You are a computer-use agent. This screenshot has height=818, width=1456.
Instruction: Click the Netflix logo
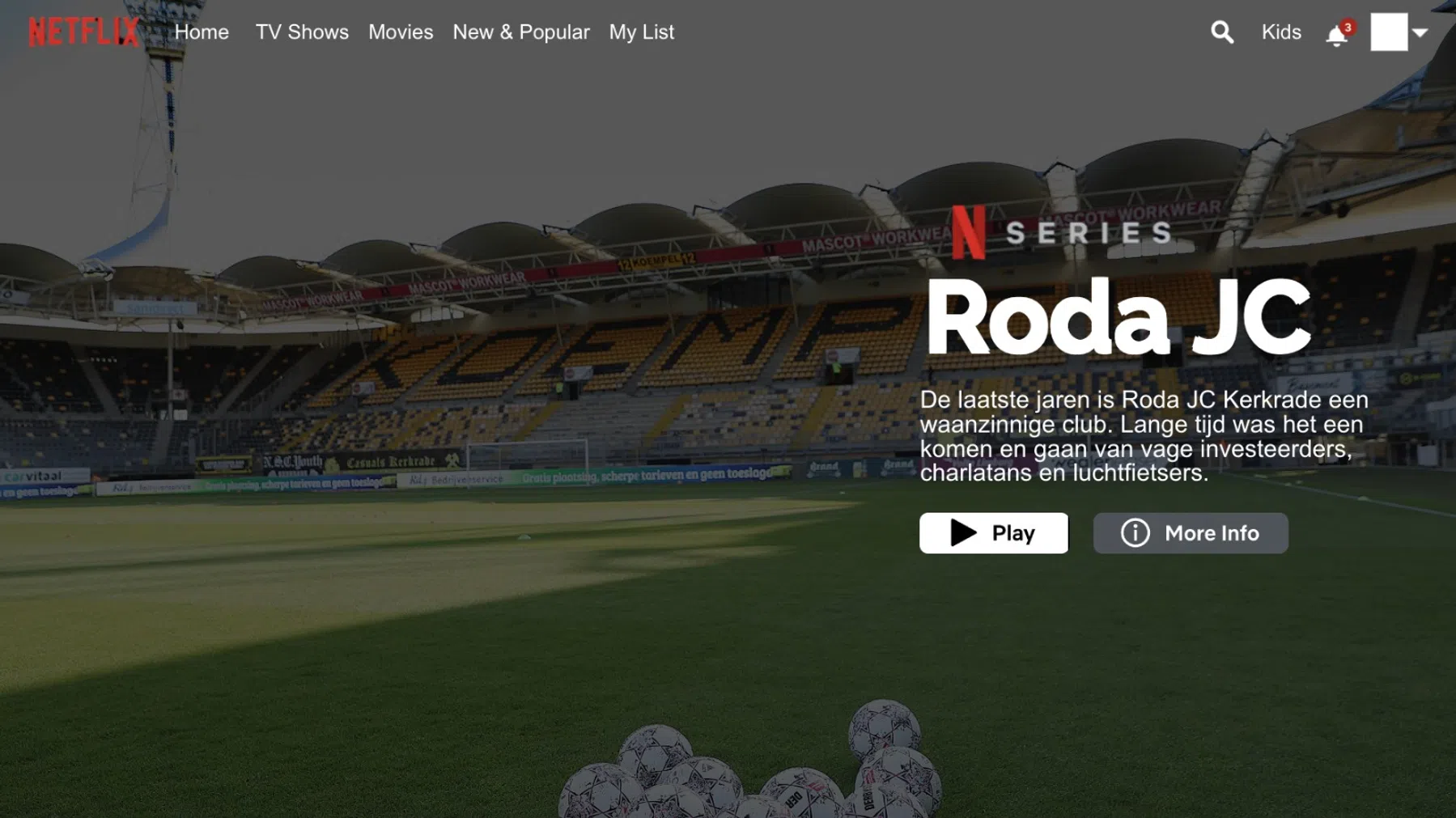[84, 32]
